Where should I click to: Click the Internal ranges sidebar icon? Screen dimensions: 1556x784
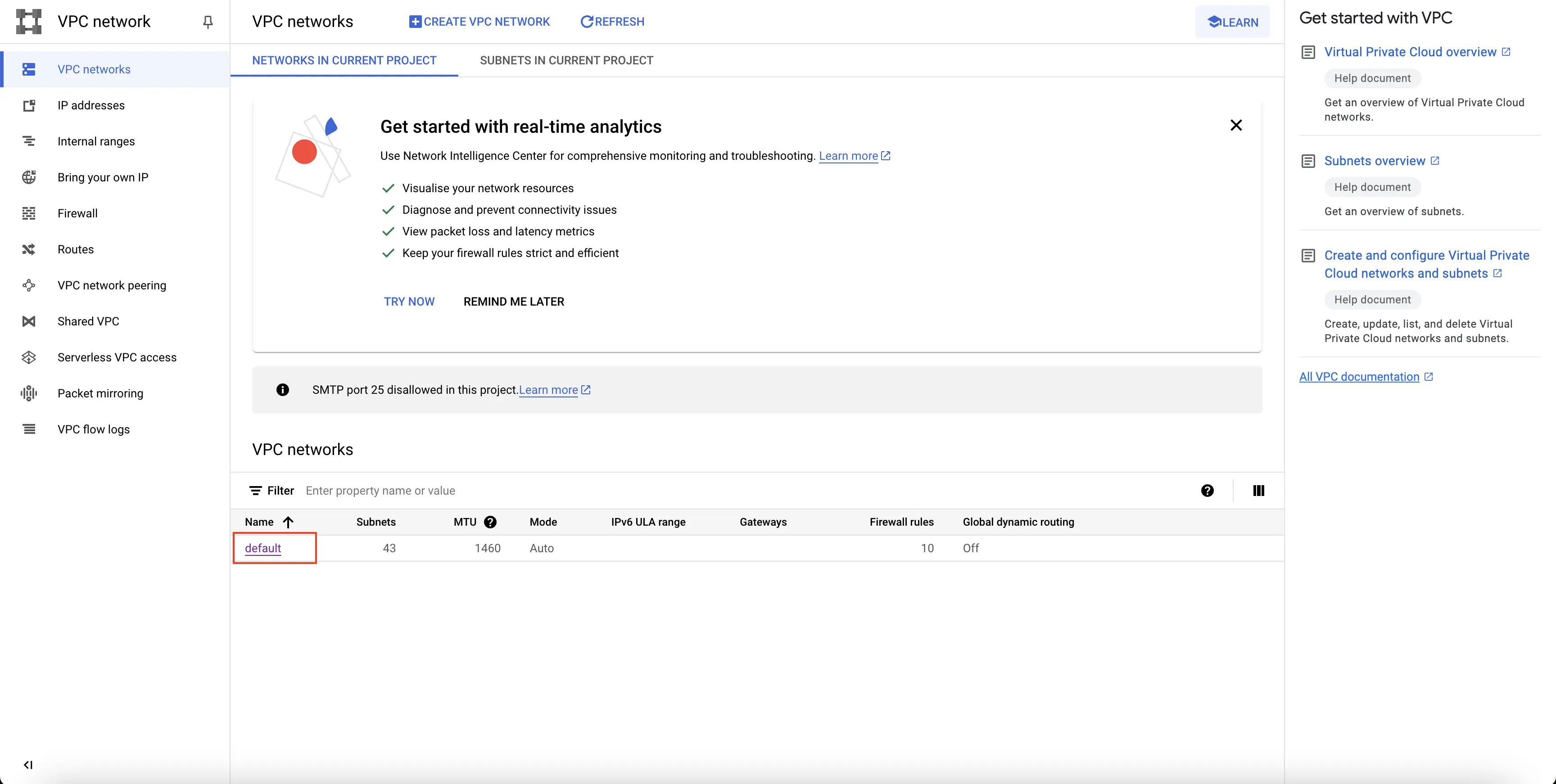28,141
